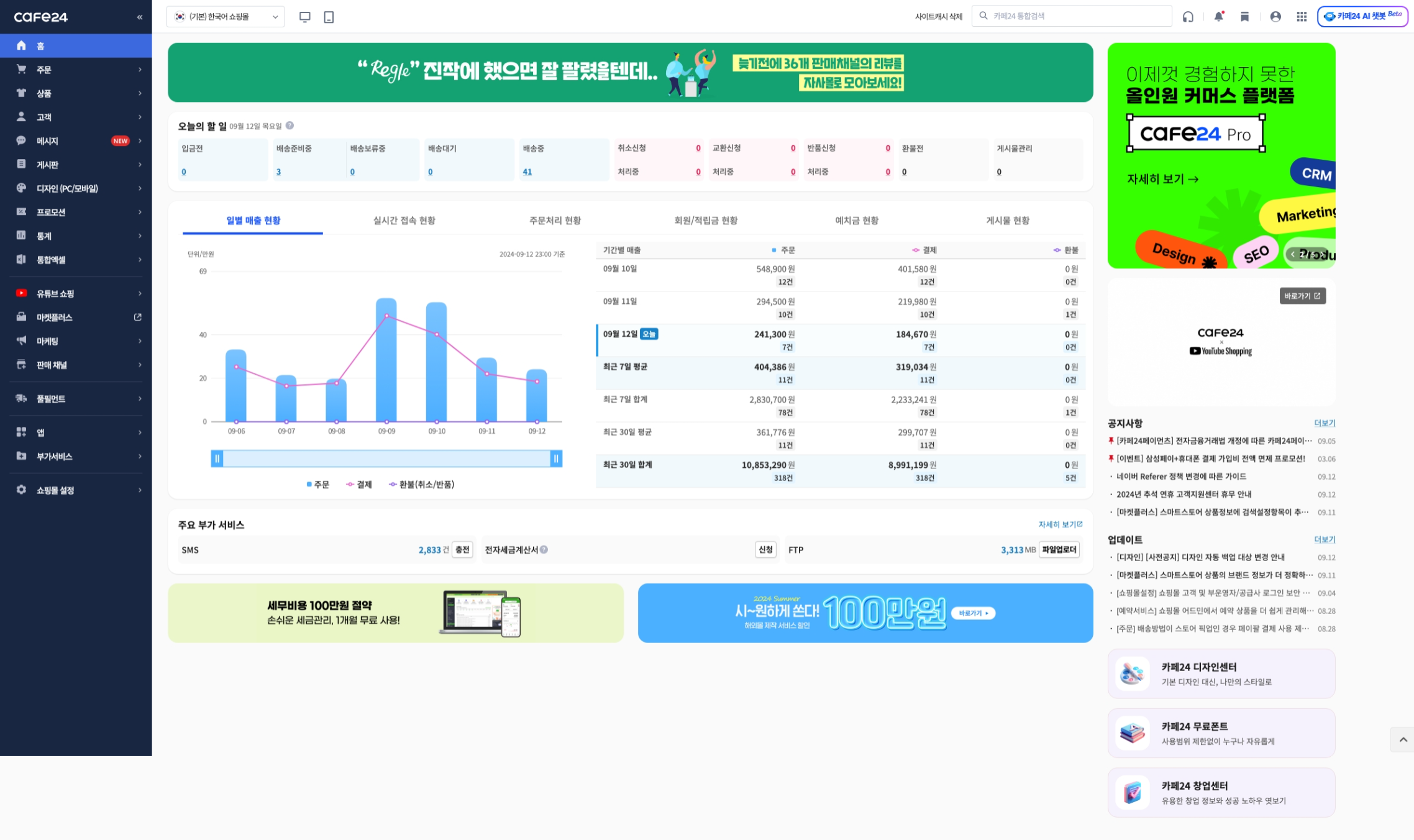
Task: Click the shirt icon for 상품
Action: (x=21, y=93)
